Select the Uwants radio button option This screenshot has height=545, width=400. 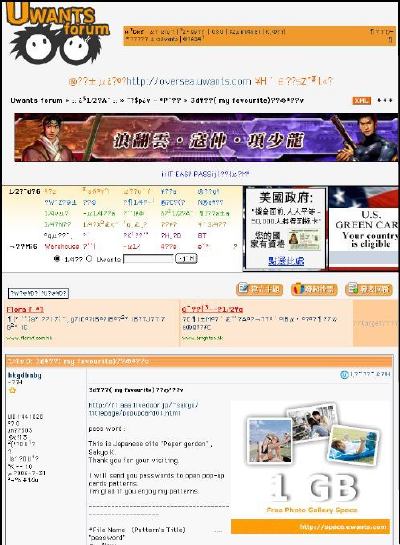89,259
